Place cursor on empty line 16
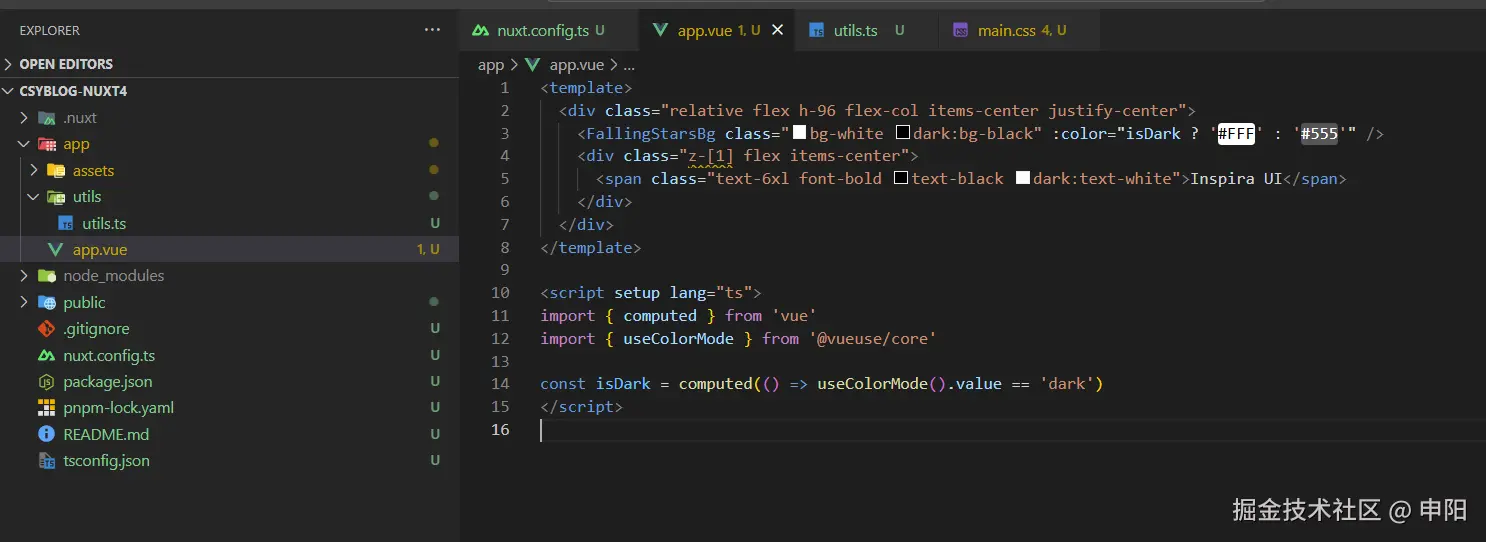Screen dimensions: 1486x542 pyautogui.click(x=1012, y=430)
